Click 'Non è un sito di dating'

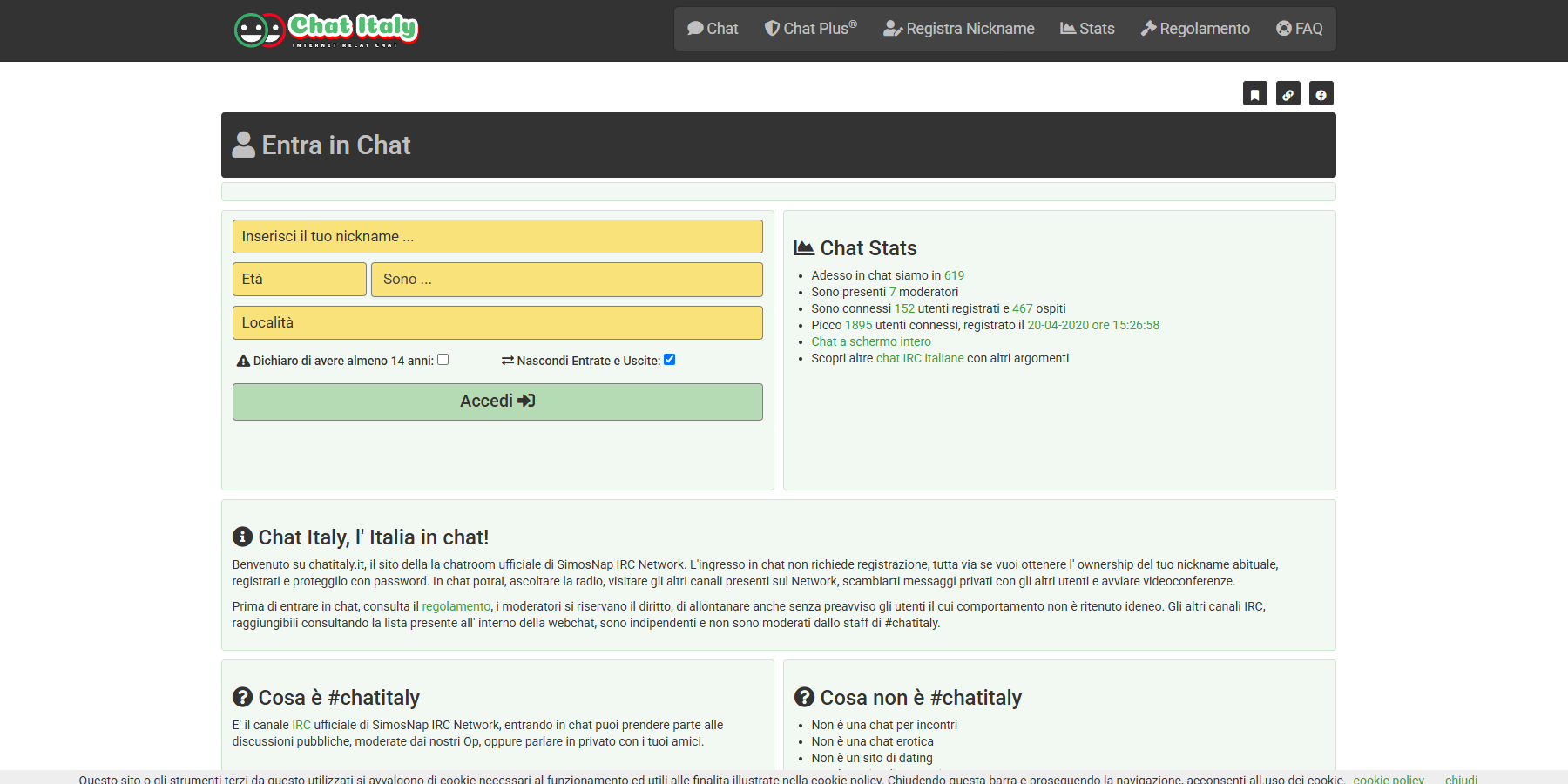[x=872, y=758]
